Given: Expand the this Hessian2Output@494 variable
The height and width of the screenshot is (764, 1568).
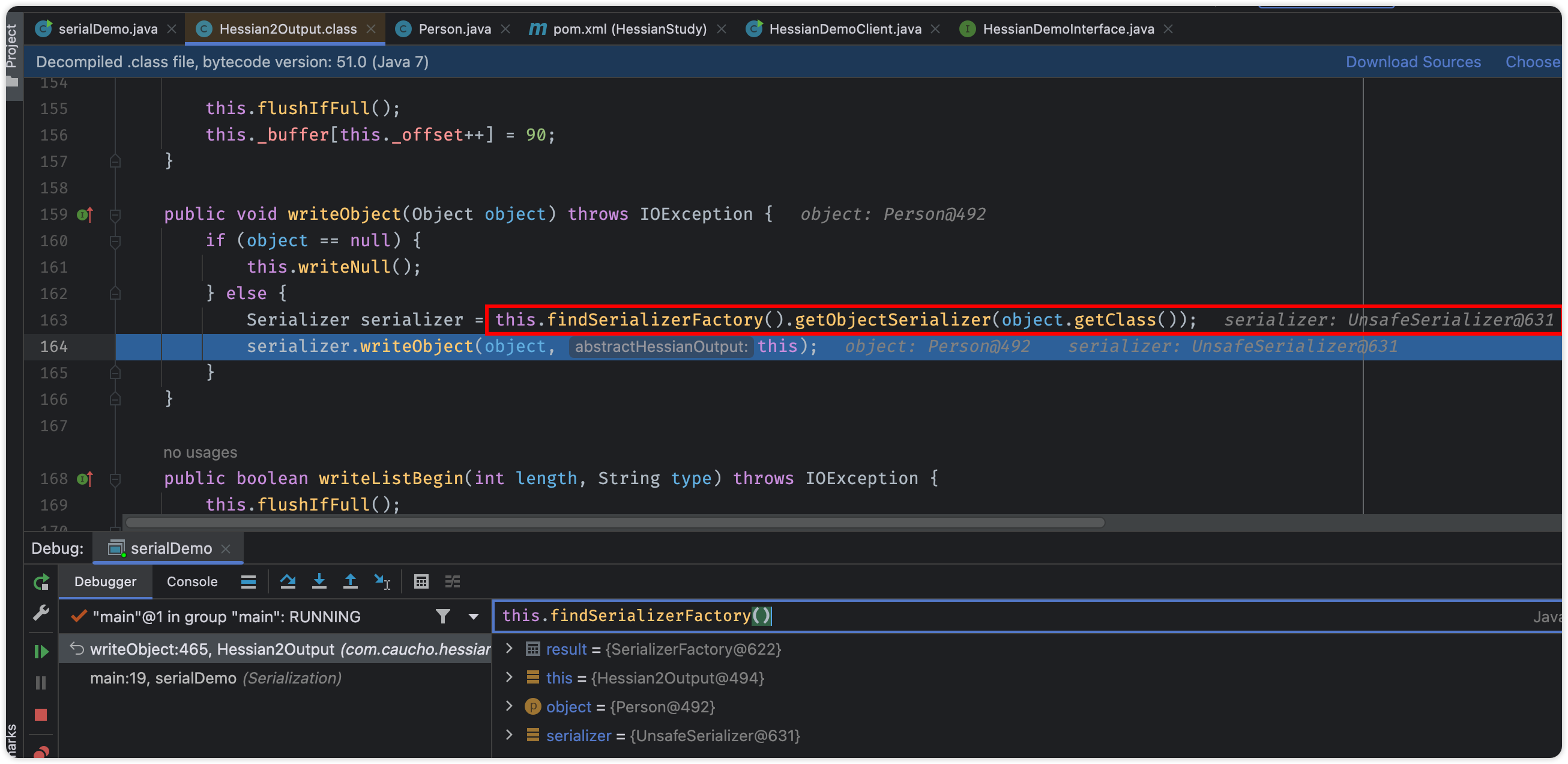Looking at the screenshot, I should click(510, 678).
